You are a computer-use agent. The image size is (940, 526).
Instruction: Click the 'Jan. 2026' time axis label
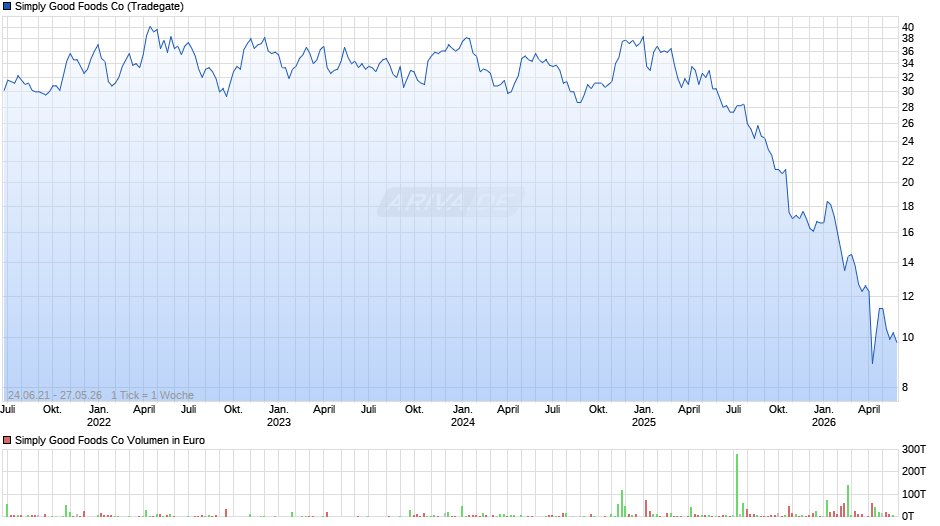coord(824,416)
